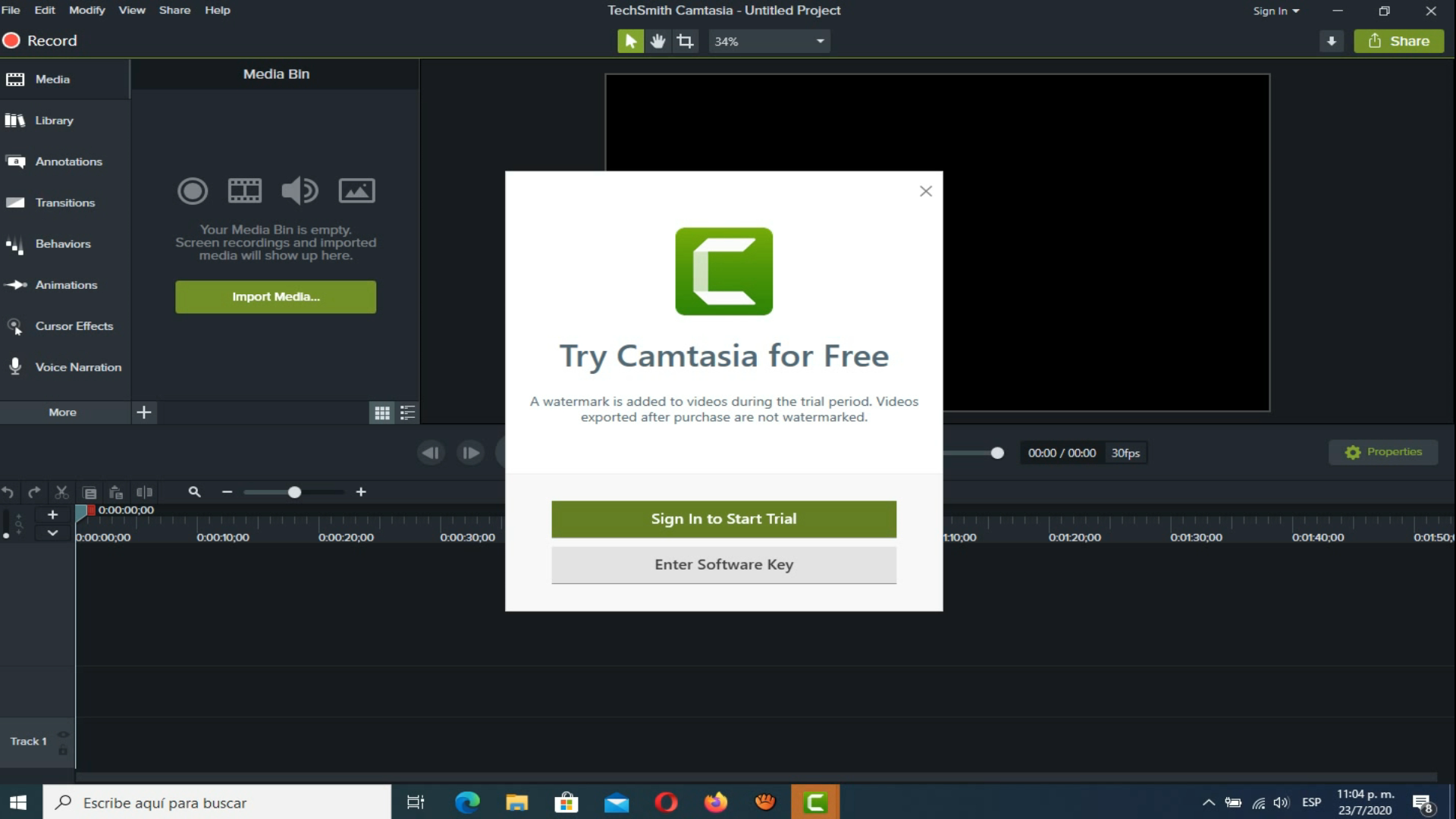Expand the track options chevron
This screenshot has width=1456, height=819.
[52, 533]
